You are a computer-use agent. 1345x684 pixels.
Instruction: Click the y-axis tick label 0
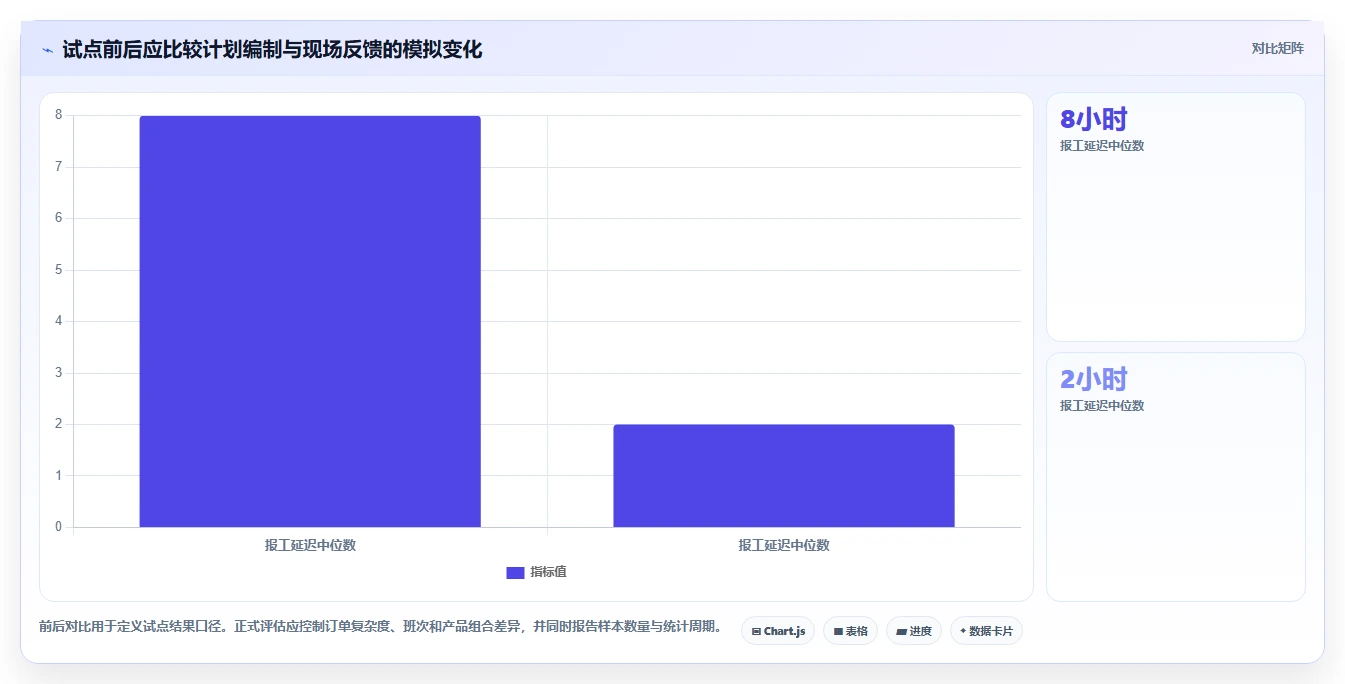(59, 527)
